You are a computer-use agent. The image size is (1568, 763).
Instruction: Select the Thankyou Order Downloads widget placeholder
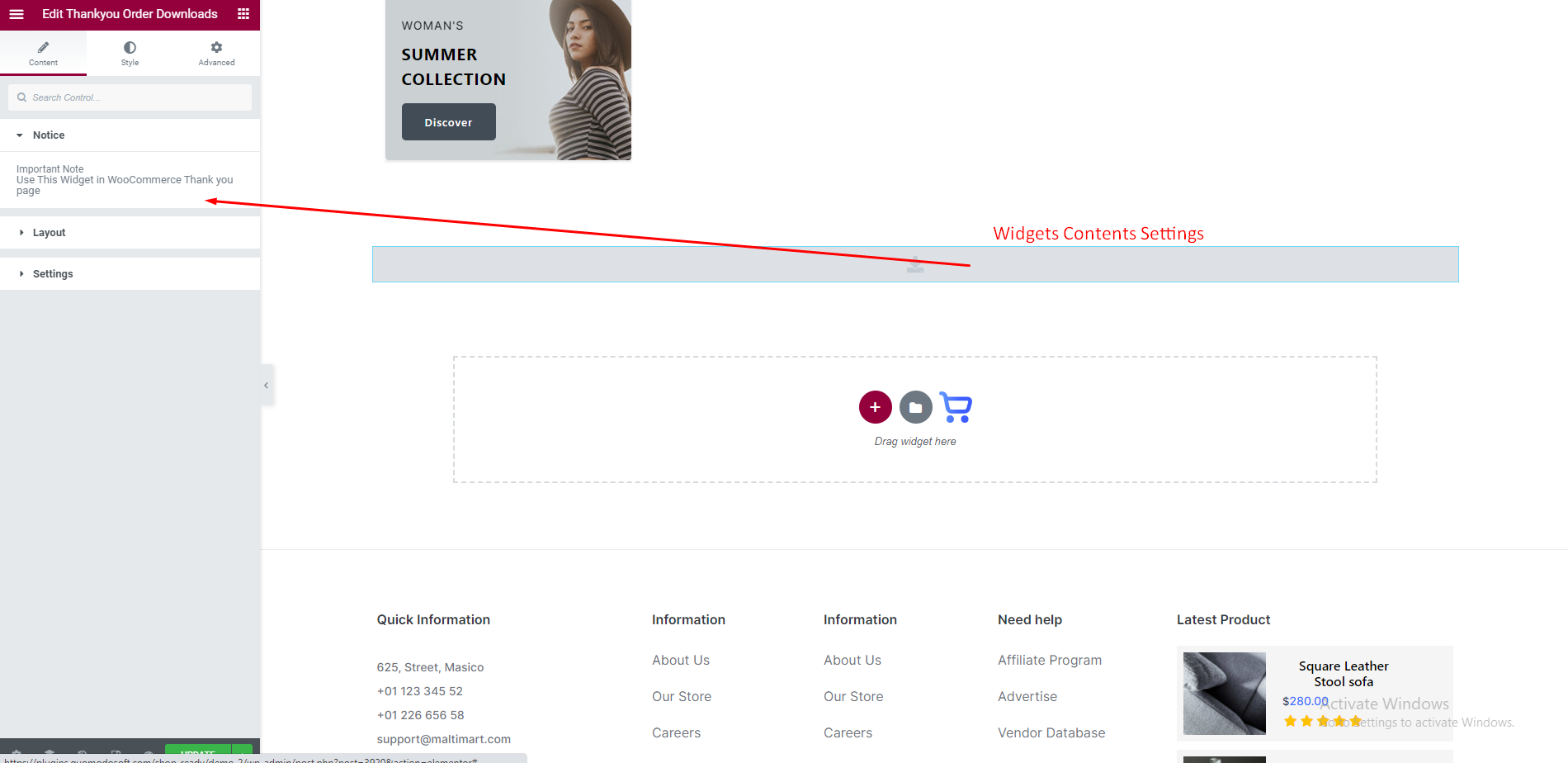tap(914, 264)
